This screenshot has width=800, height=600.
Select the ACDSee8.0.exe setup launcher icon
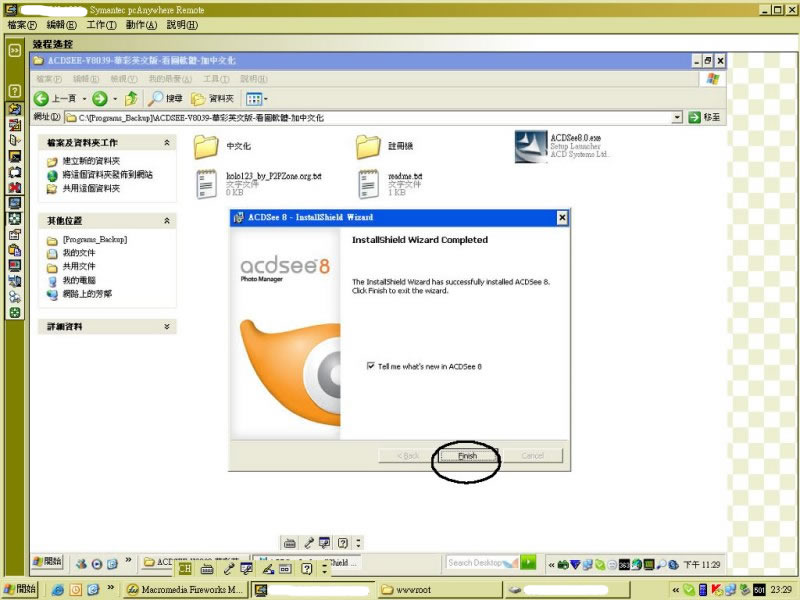pos(531,146)
